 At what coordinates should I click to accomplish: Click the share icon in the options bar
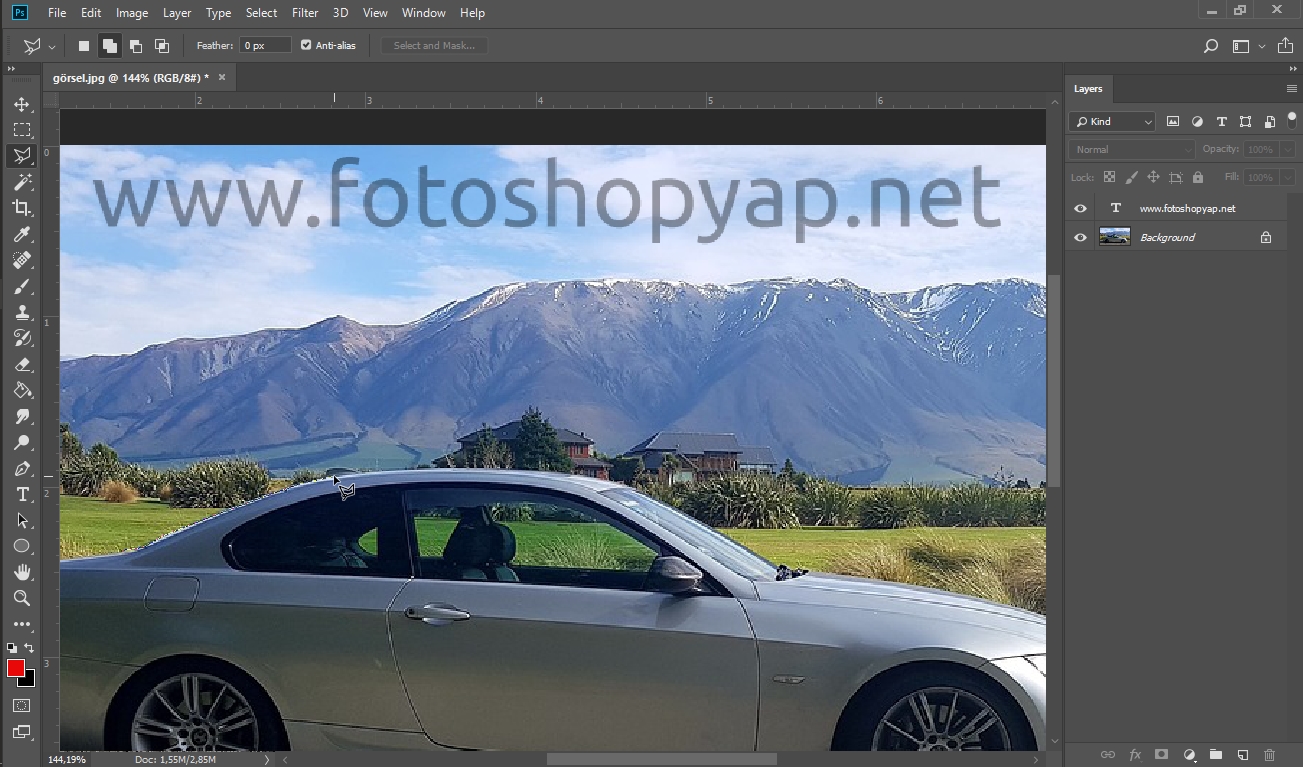click(1285, 46)
